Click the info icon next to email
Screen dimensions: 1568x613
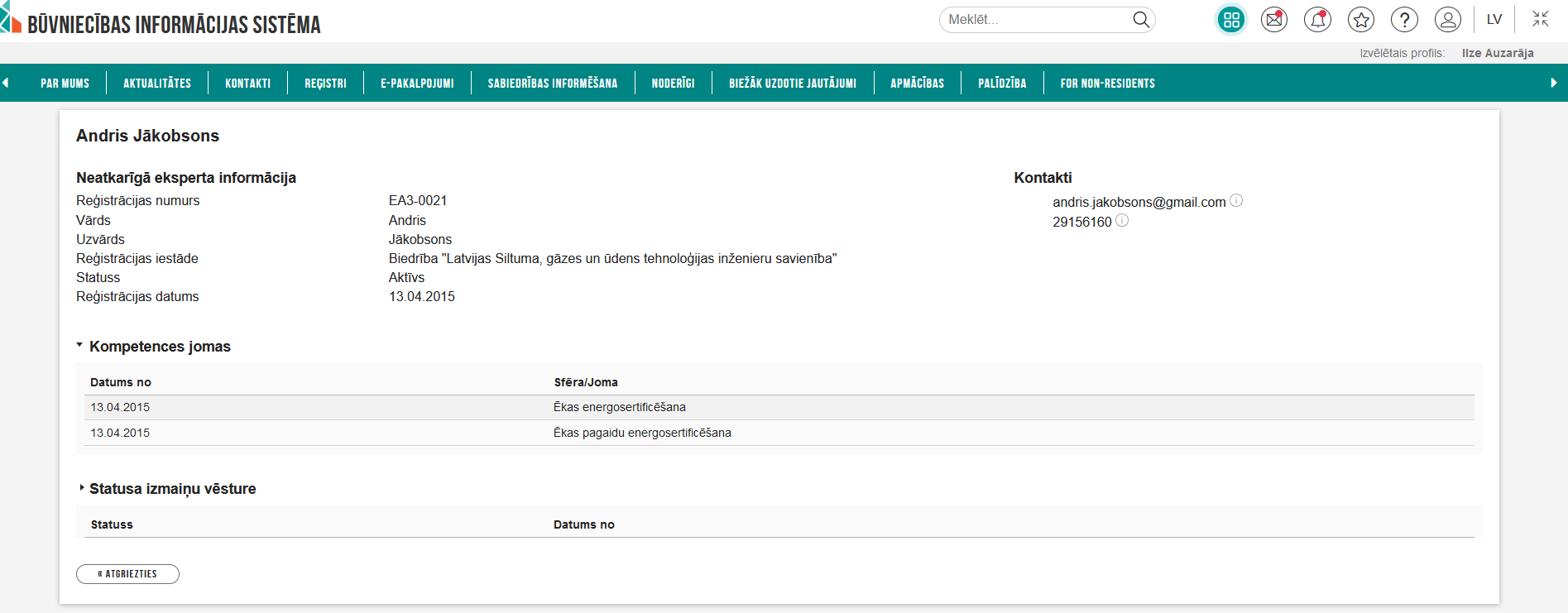tap(1236, 200)
